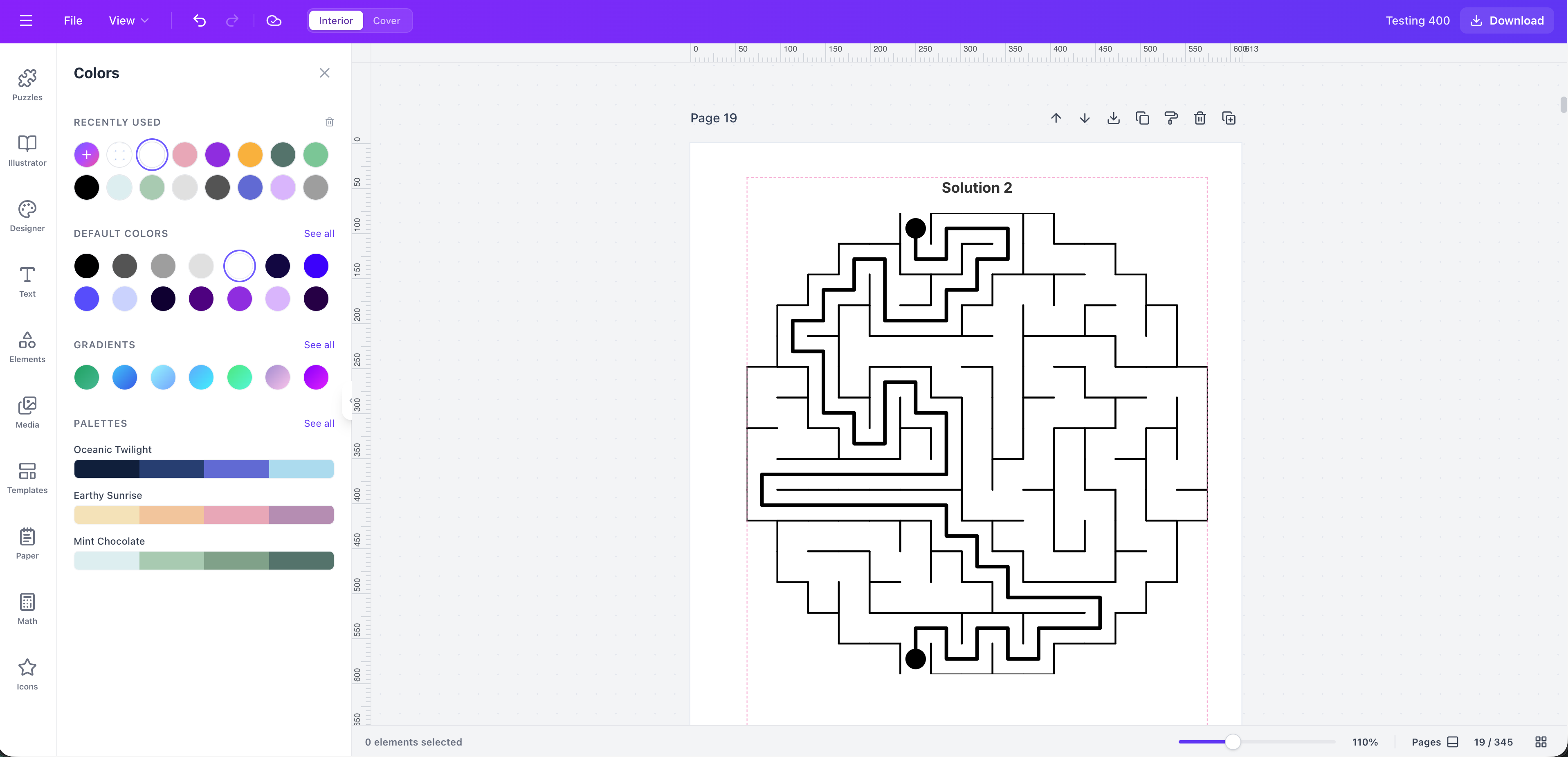Select the Illustrator sidebar tool
The width and height of the screenshot is (1568, 757).
[x=27, y=151]
